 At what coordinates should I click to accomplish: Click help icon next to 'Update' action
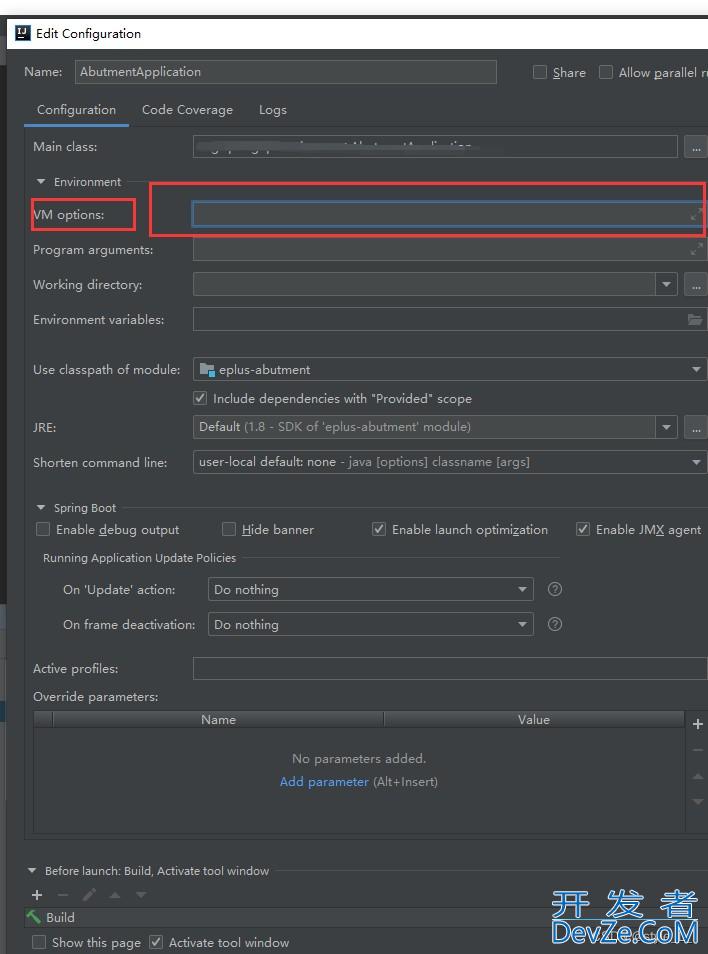coord(555,589)
